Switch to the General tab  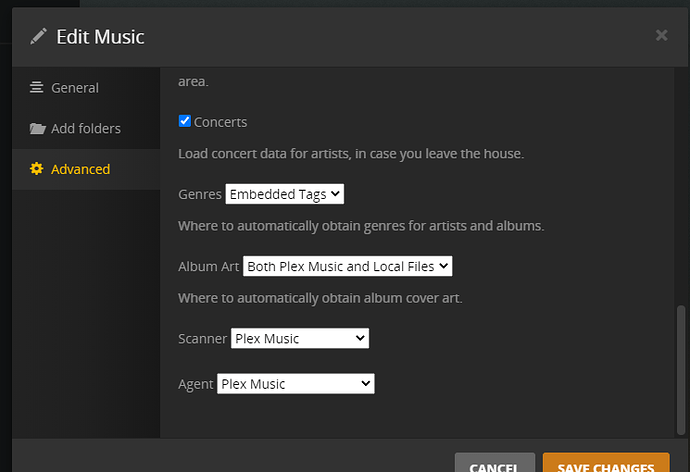(75, 88)
